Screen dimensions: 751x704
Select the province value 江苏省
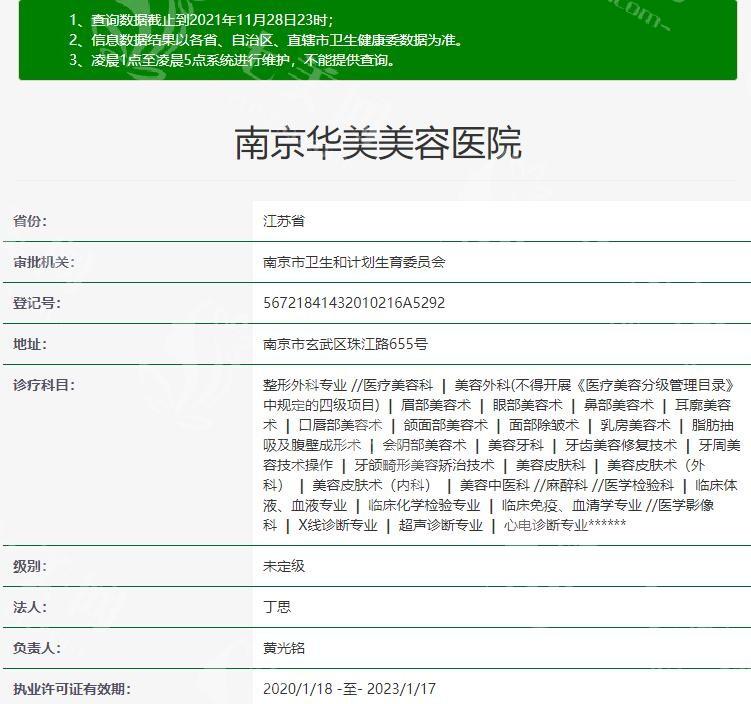point(284,221)
